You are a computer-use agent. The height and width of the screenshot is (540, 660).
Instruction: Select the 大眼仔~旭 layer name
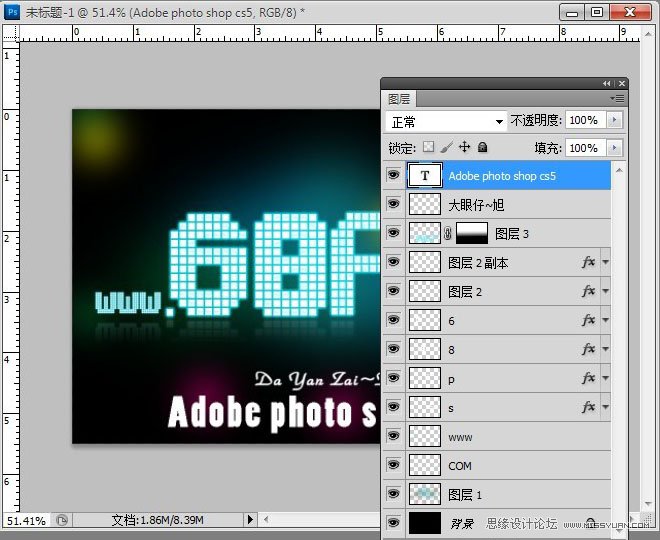(x=476, y=205)
